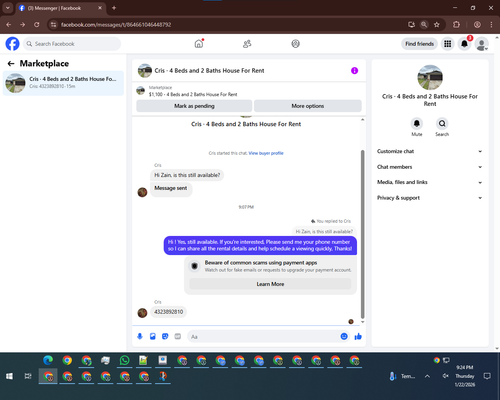The height and width of the screenshot is (400, 500).
Task: Choose a GIF icon in composer
Action: (x=178, y=336)
